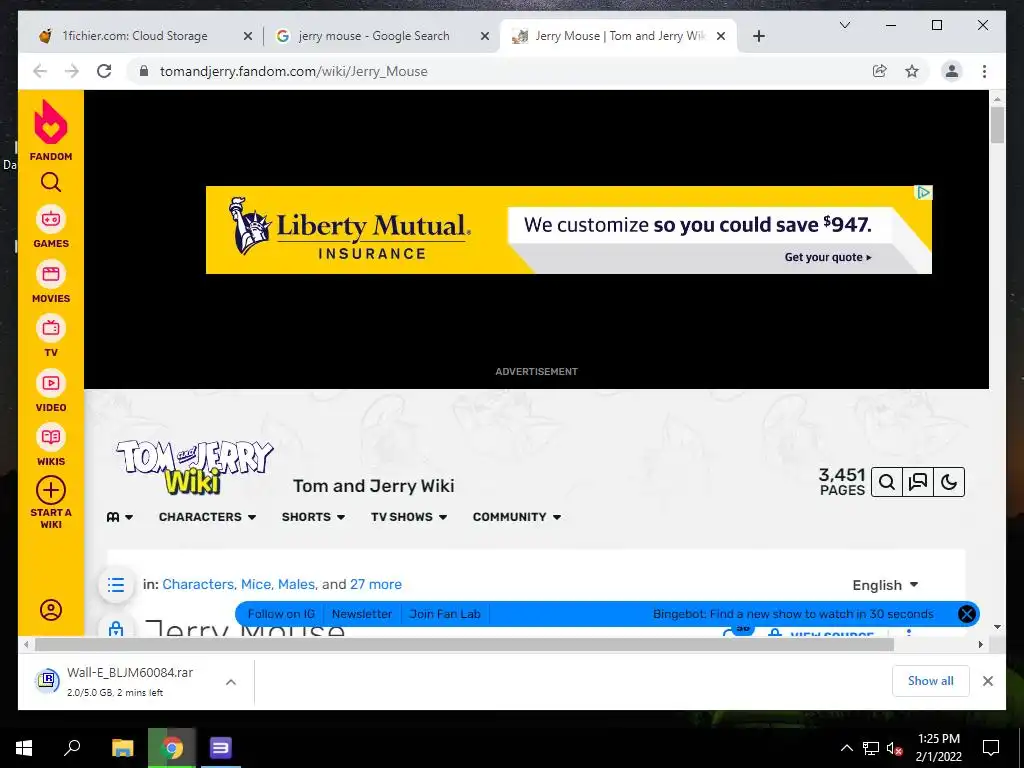Go back to previous page
Image resolution: width=1024 pixels, height=768 pixels.
(40, 71)
